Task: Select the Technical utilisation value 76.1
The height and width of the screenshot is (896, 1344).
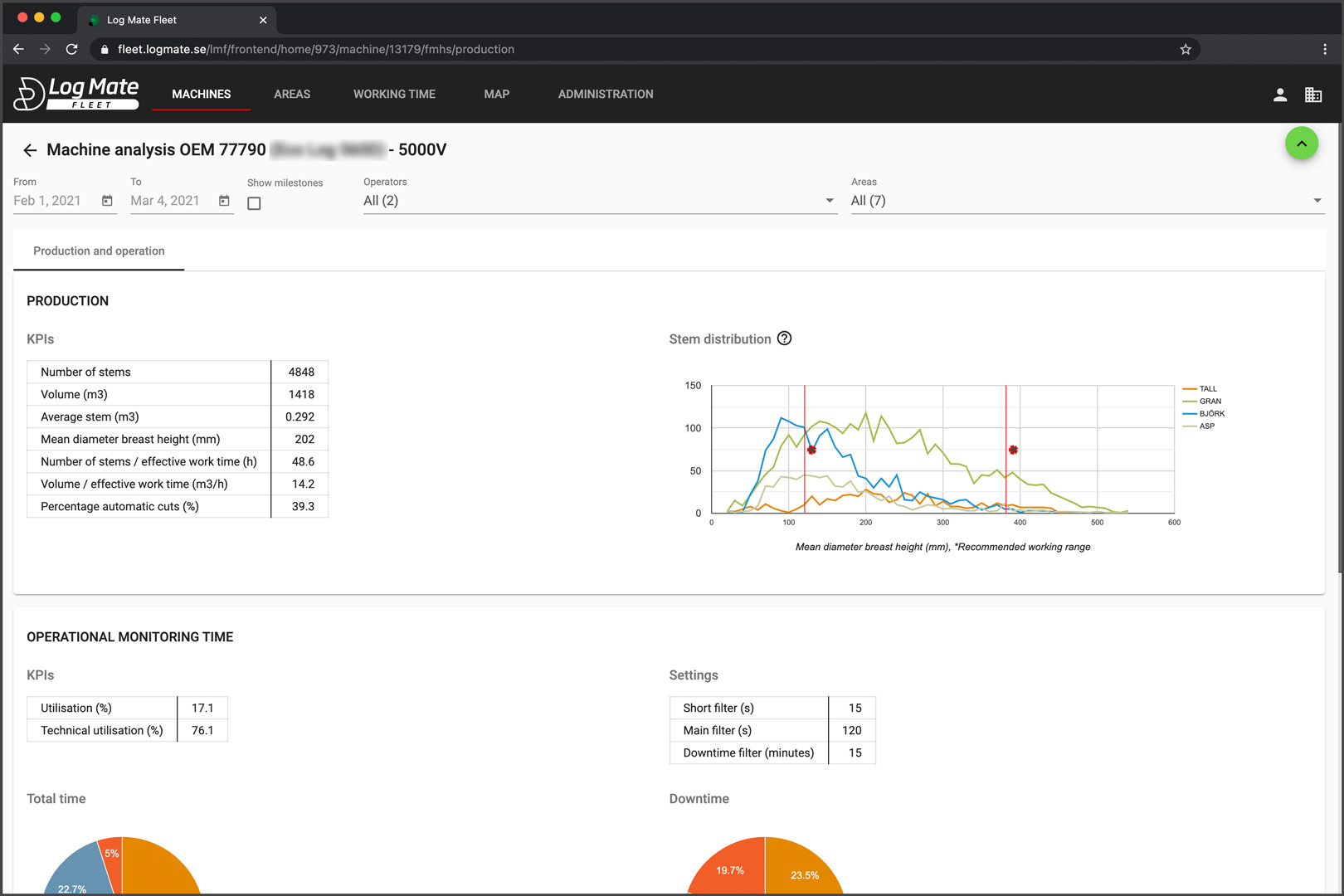Action: (x=202, y=730)
